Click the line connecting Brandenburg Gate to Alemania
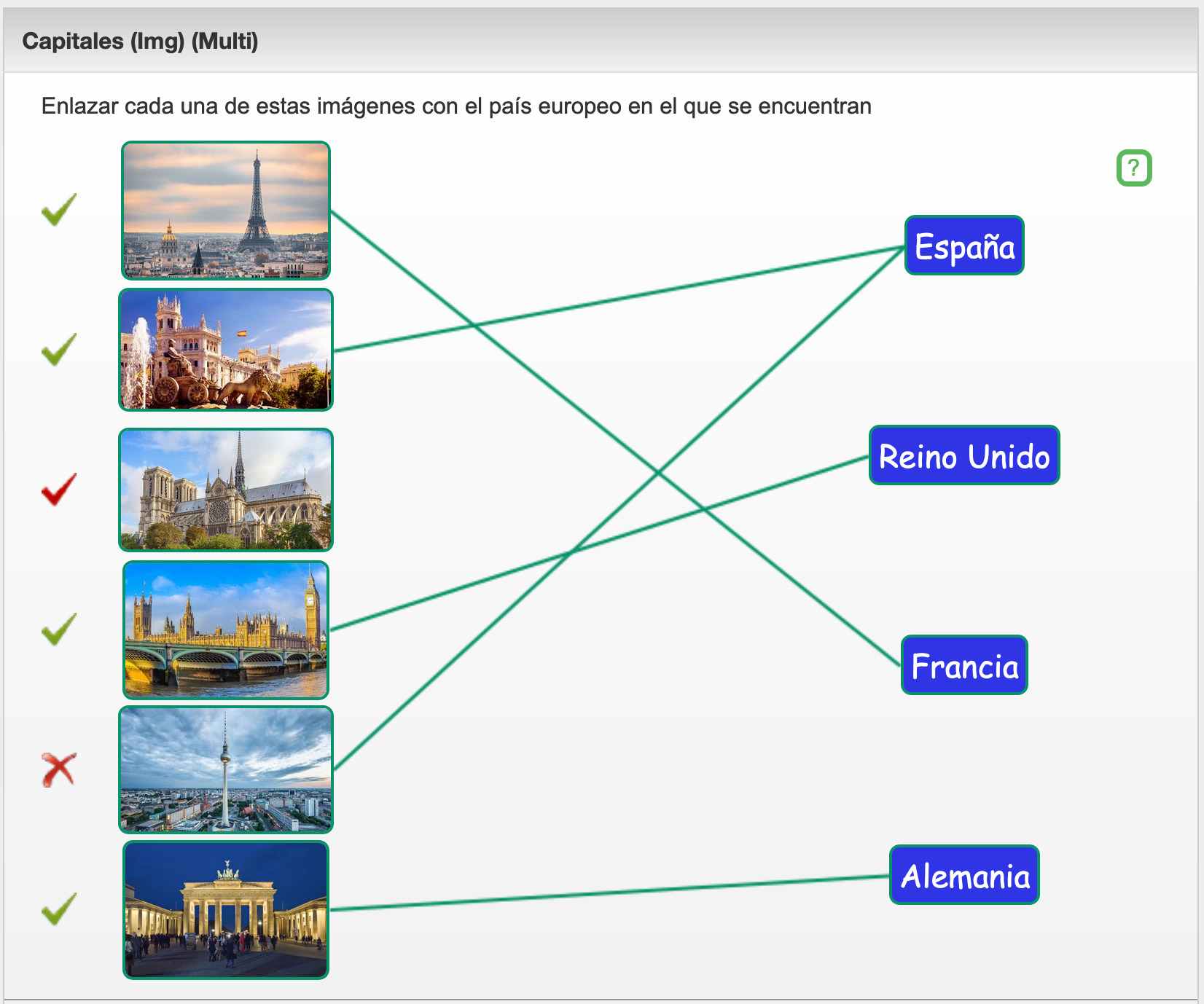This screenshot has width=1204, height=1004. (x=609, y=893)
